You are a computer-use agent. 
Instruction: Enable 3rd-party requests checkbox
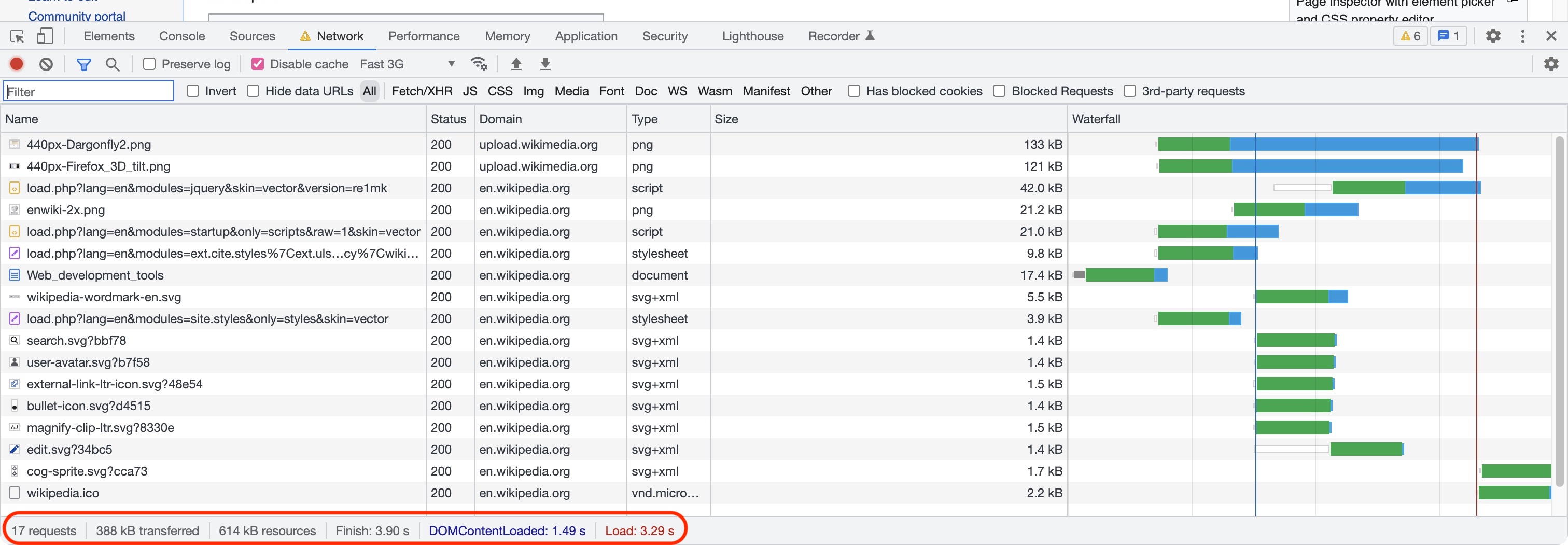pos(1130,91)
